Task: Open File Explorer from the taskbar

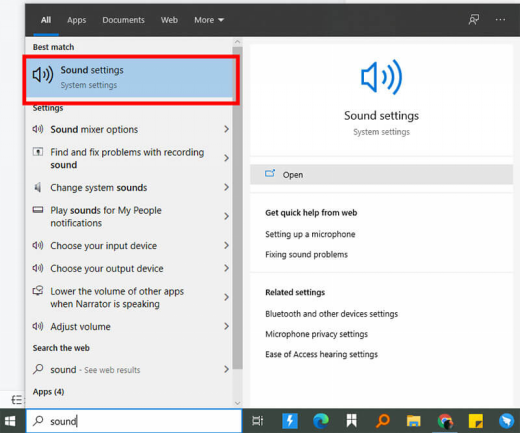Action: (x=414, y=421)
